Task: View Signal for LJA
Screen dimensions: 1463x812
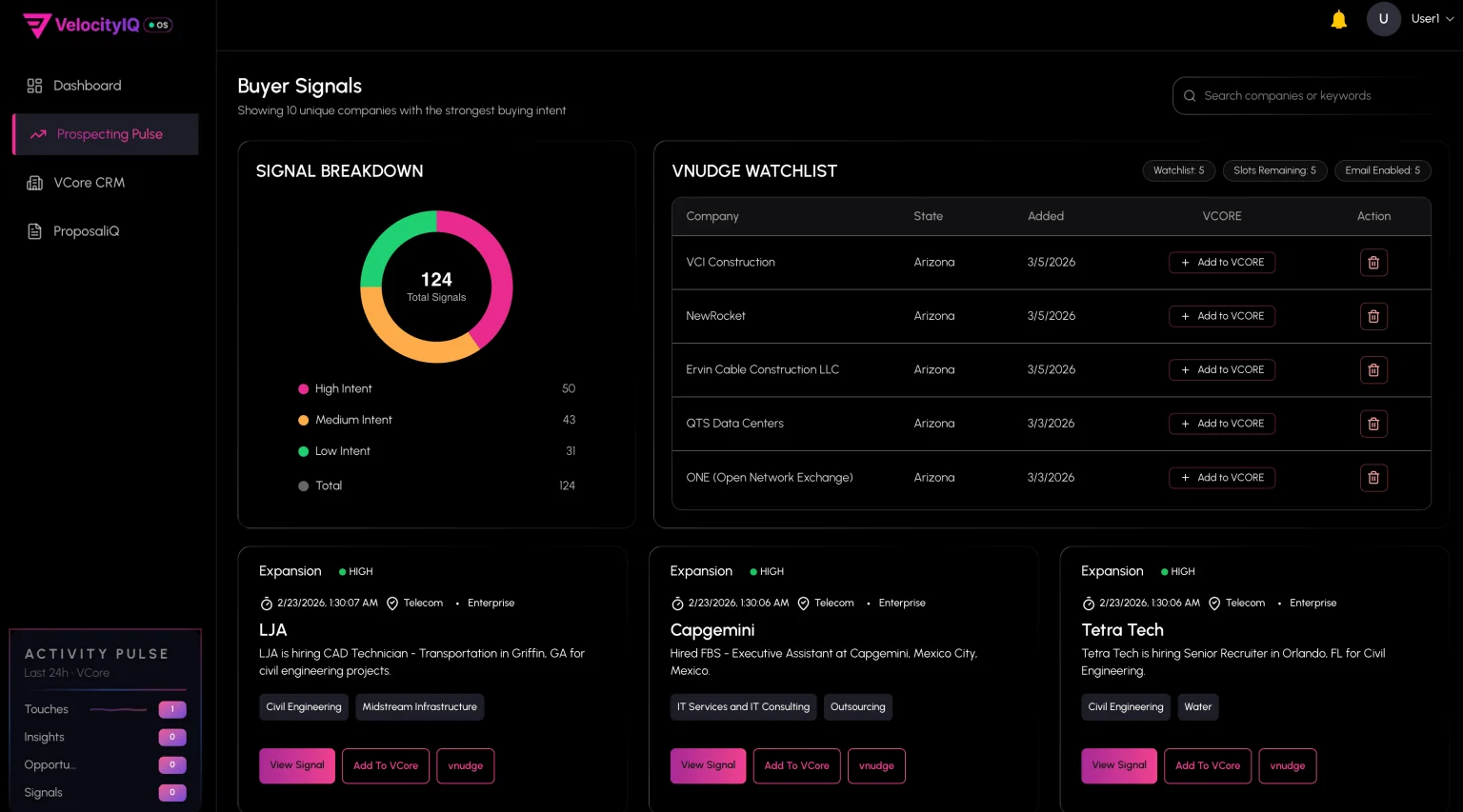Action: point(297,766)
